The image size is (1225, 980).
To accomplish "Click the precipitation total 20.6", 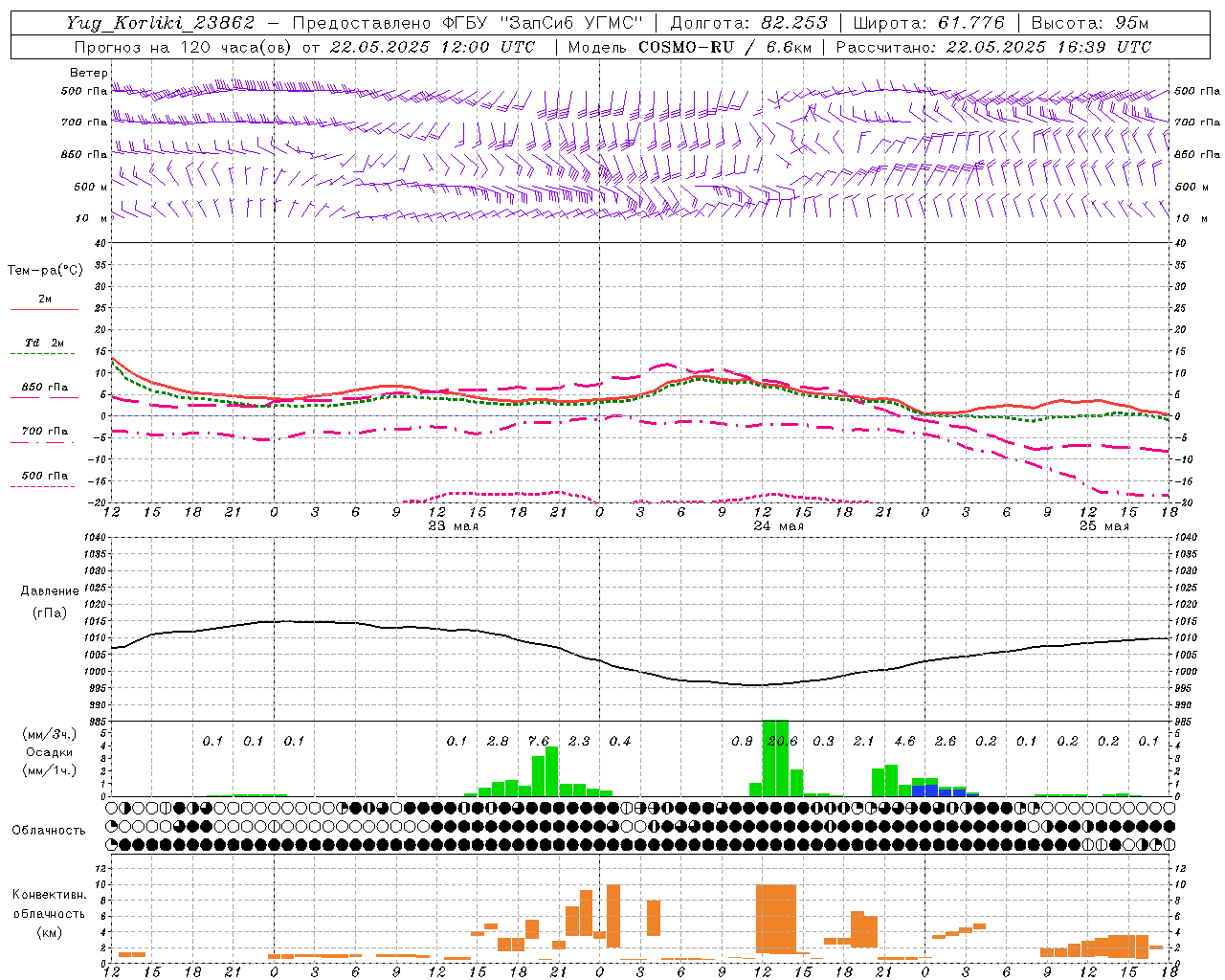I will 782,741.
